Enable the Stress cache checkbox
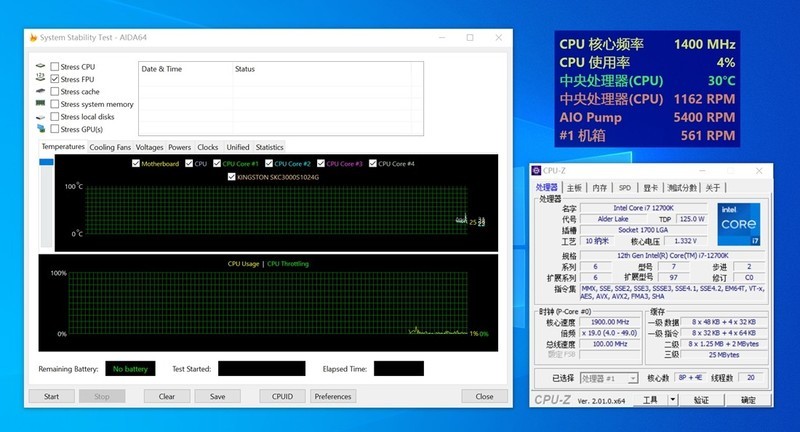 coord(55,91)
